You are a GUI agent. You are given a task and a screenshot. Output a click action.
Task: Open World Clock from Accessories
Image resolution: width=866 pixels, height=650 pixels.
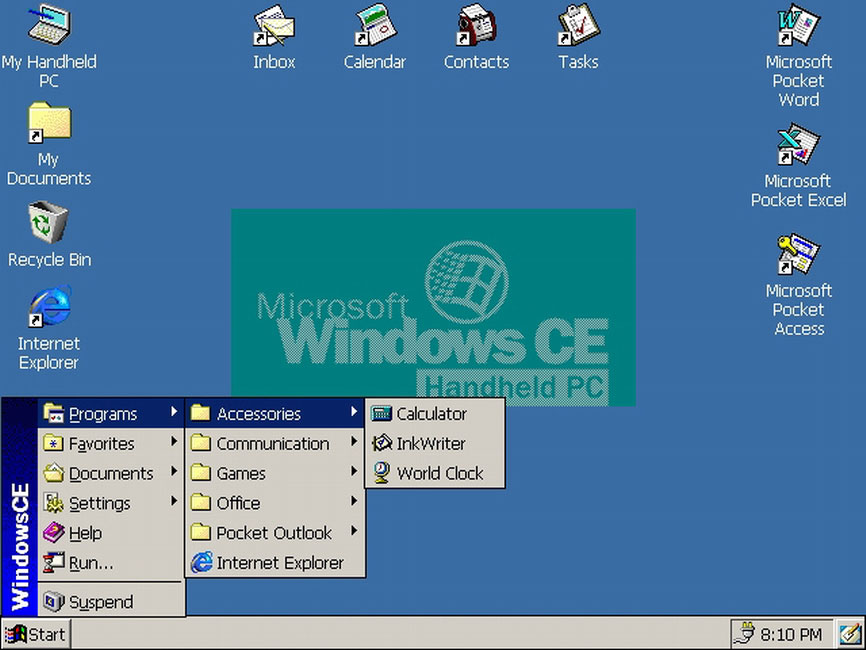point(439,473)
